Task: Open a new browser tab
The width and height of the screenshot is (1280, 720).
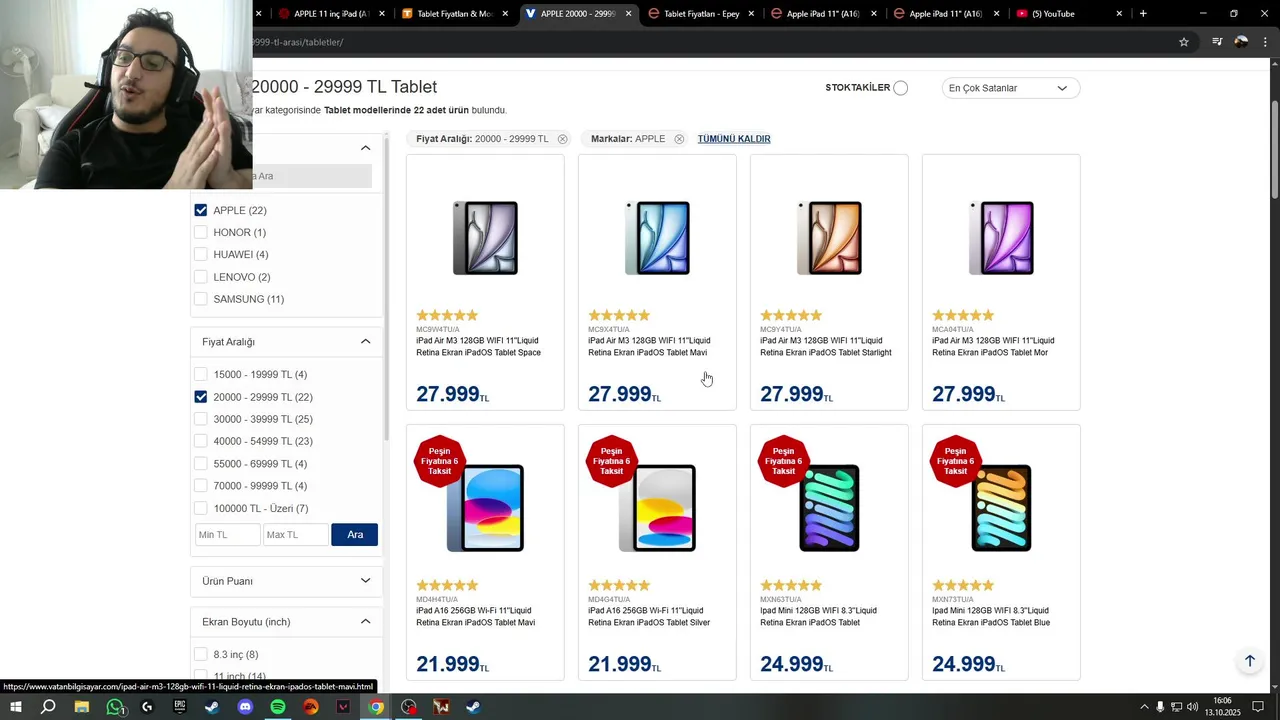Action: coord(1143,13)
